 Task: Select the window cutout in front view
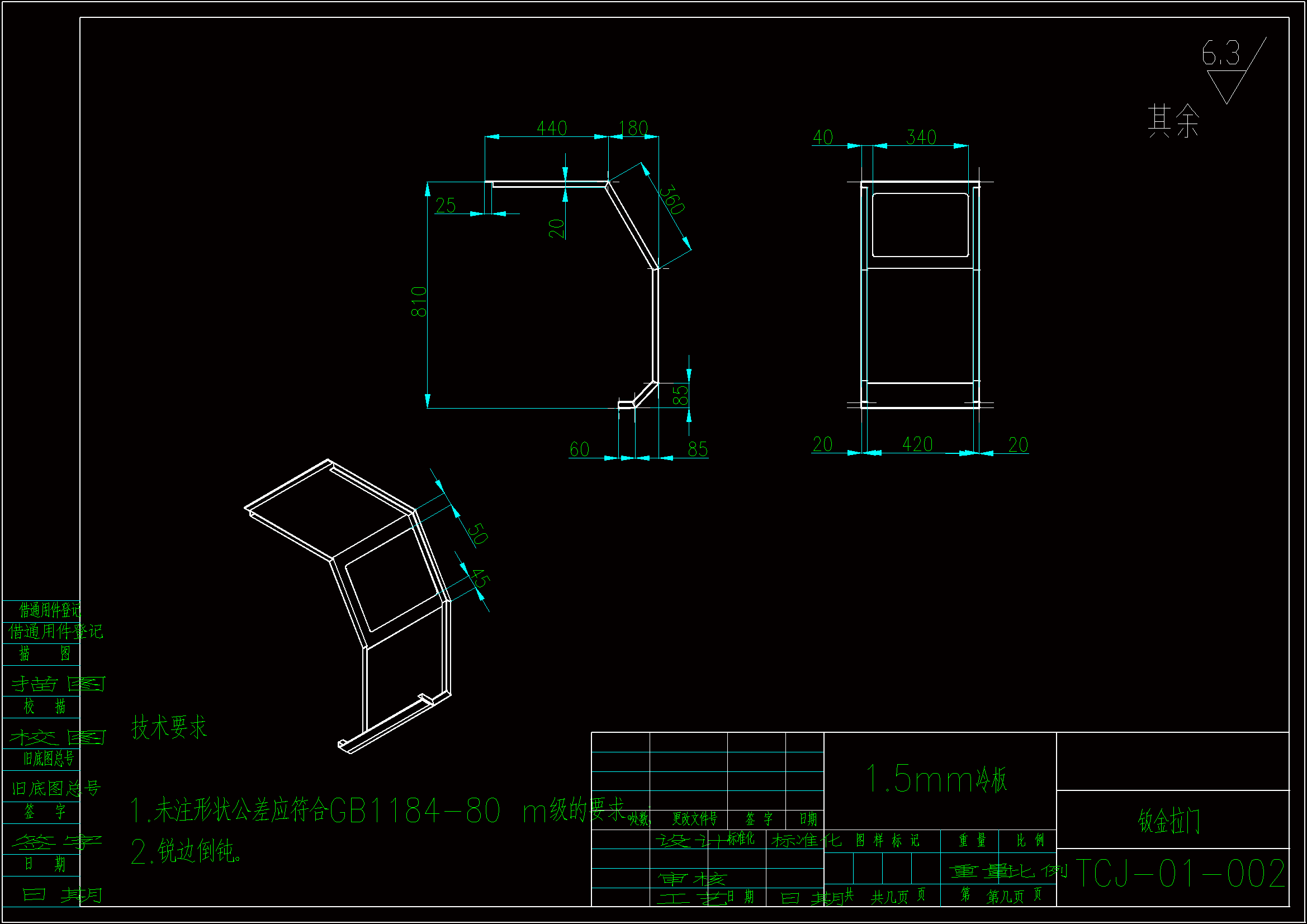click(x=921, y=225)
